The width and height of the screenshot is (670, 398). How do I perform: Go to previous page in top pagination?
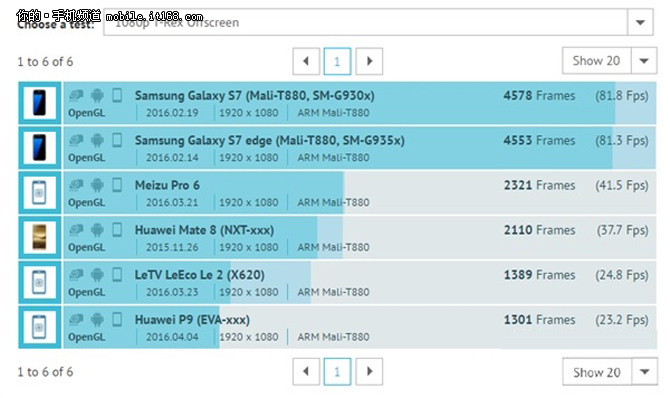coord(306,61)
